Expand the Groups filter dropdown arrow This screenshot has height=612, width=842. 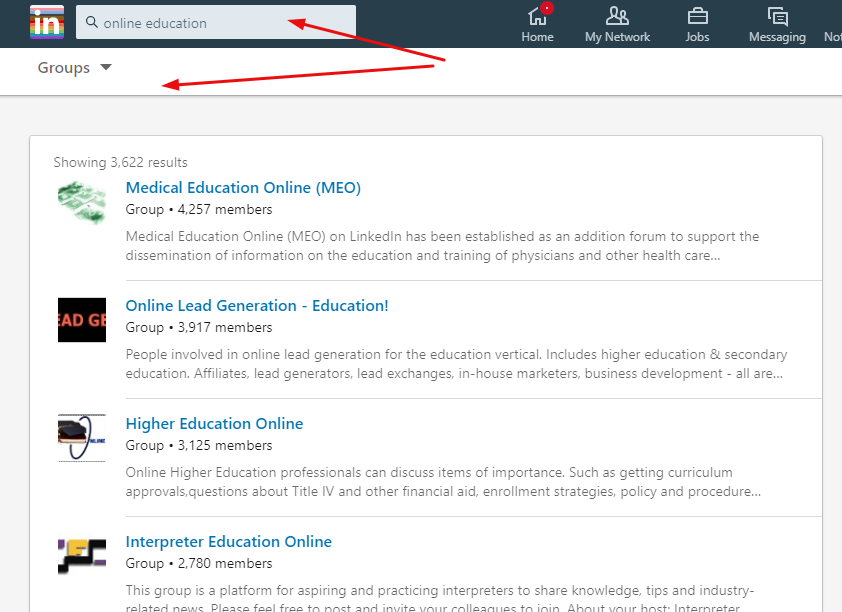107,68
